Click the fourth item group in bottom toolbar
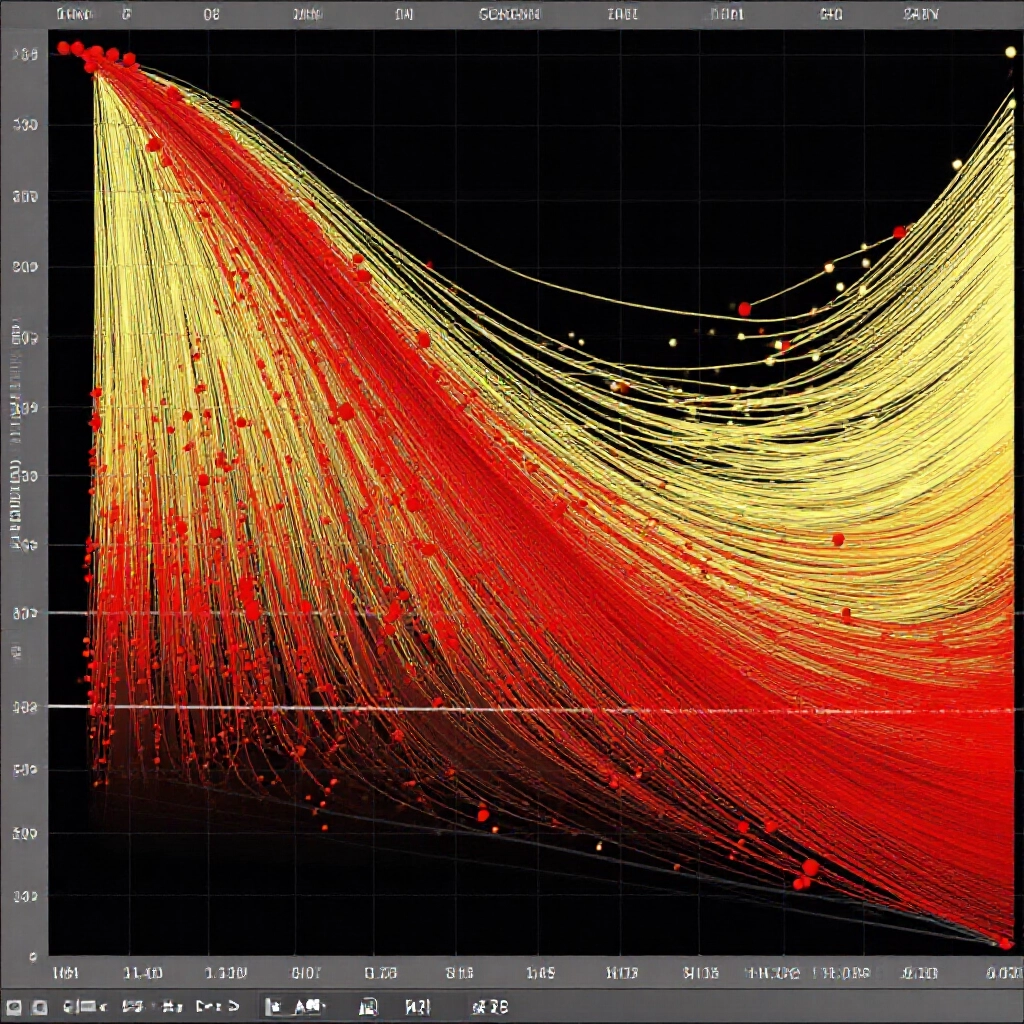 171,1007
